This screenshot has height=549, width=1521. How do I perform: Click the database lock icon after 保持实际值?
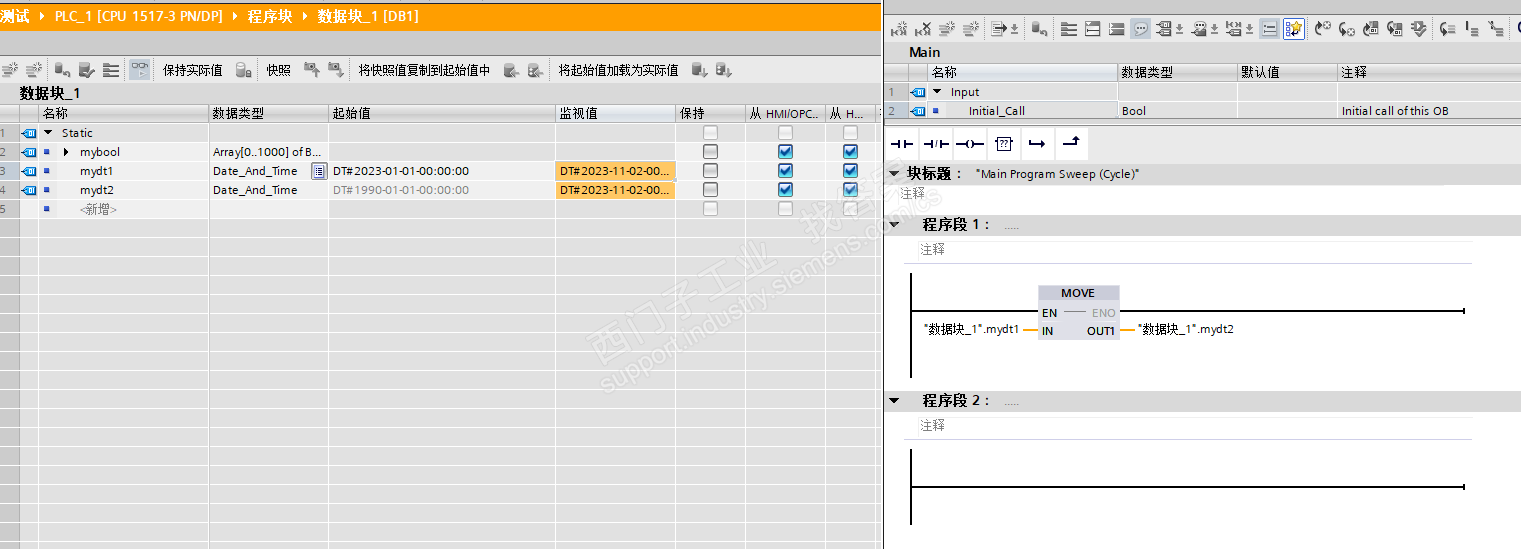point(243,70)
